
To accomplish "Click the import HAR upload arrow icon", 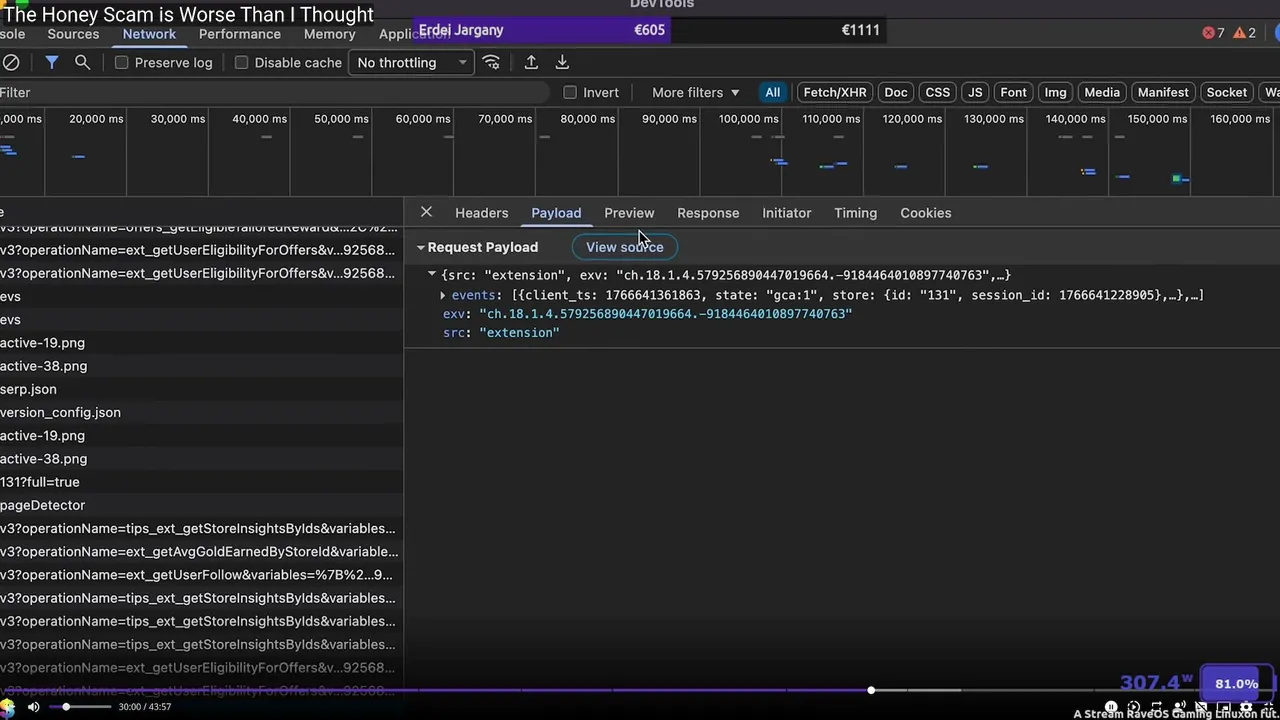I will tap(531, 62).
